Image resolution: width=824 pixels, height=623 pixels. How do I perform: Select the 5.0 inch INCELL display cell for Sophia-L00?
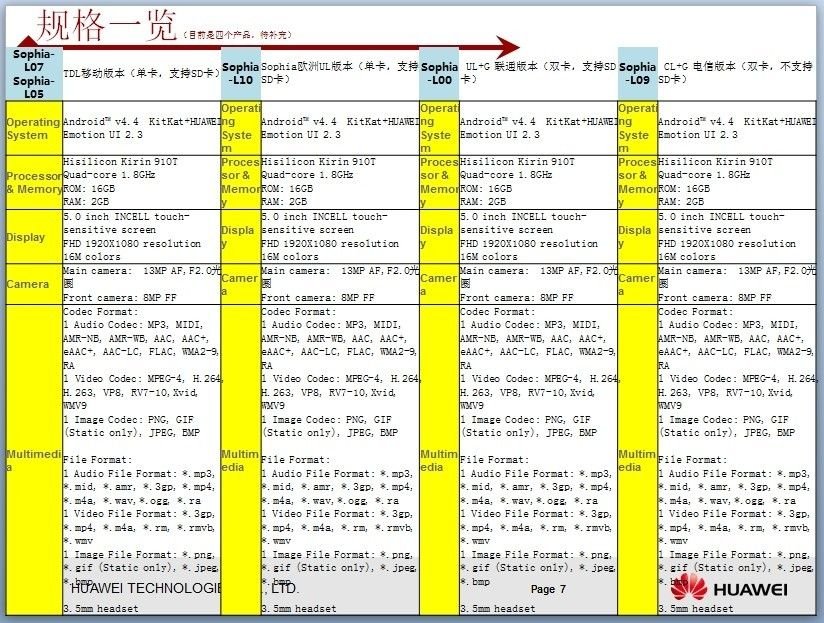point(538,237)
